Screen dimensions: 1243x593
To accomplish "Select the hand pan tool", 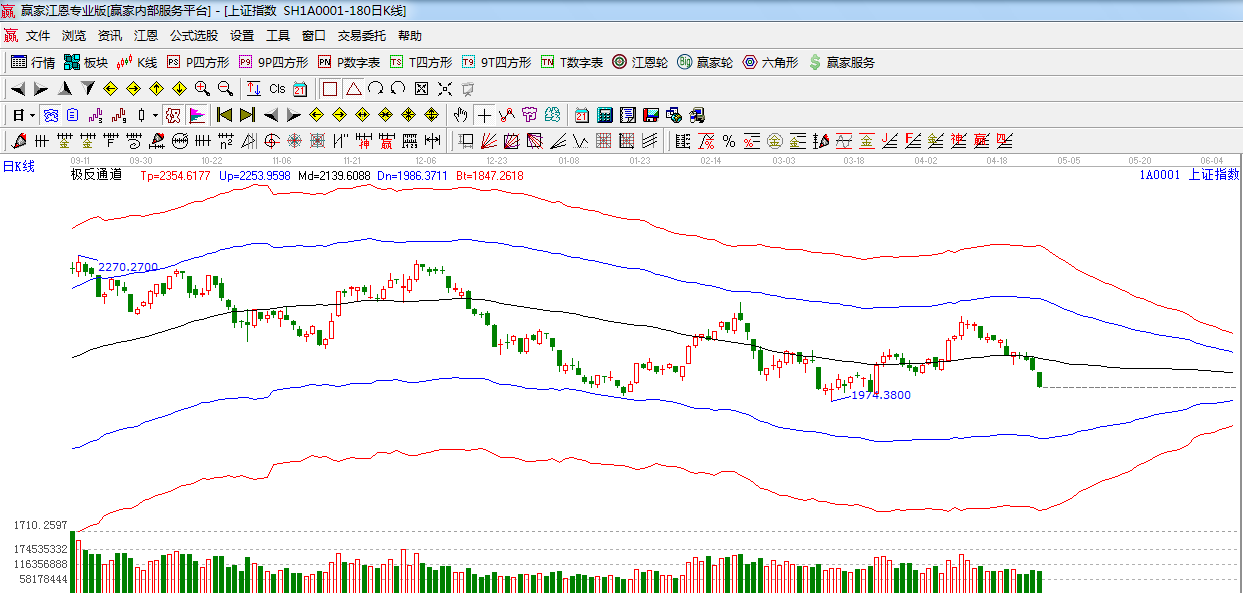I will [461, 114].
